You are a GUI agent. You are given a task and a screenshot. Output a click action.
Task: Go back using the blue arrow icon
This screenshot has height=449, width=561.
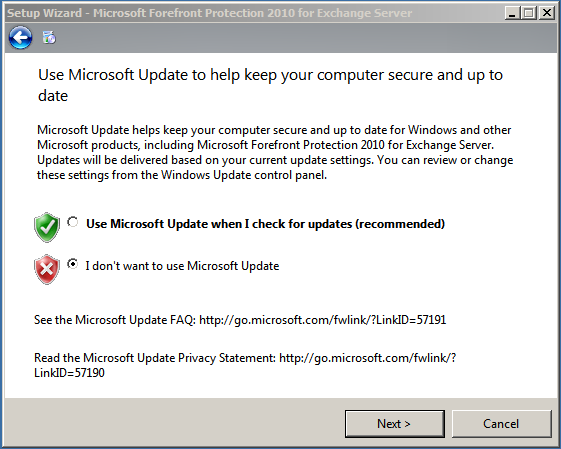20,37
